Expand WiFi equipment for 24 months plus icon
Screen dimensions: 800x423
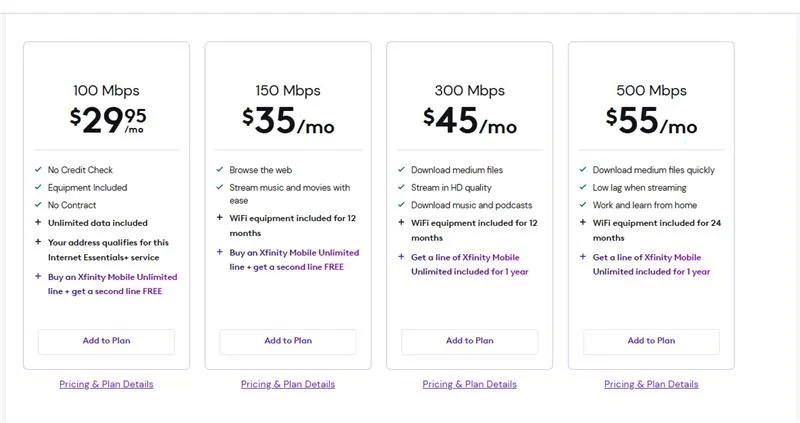click(583, 223)
